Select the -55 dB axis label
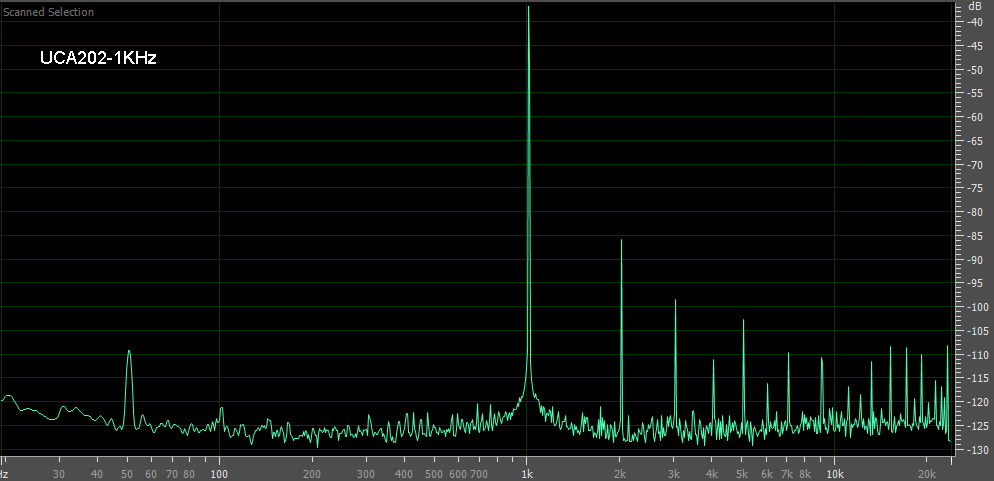 tap(974, 94)
